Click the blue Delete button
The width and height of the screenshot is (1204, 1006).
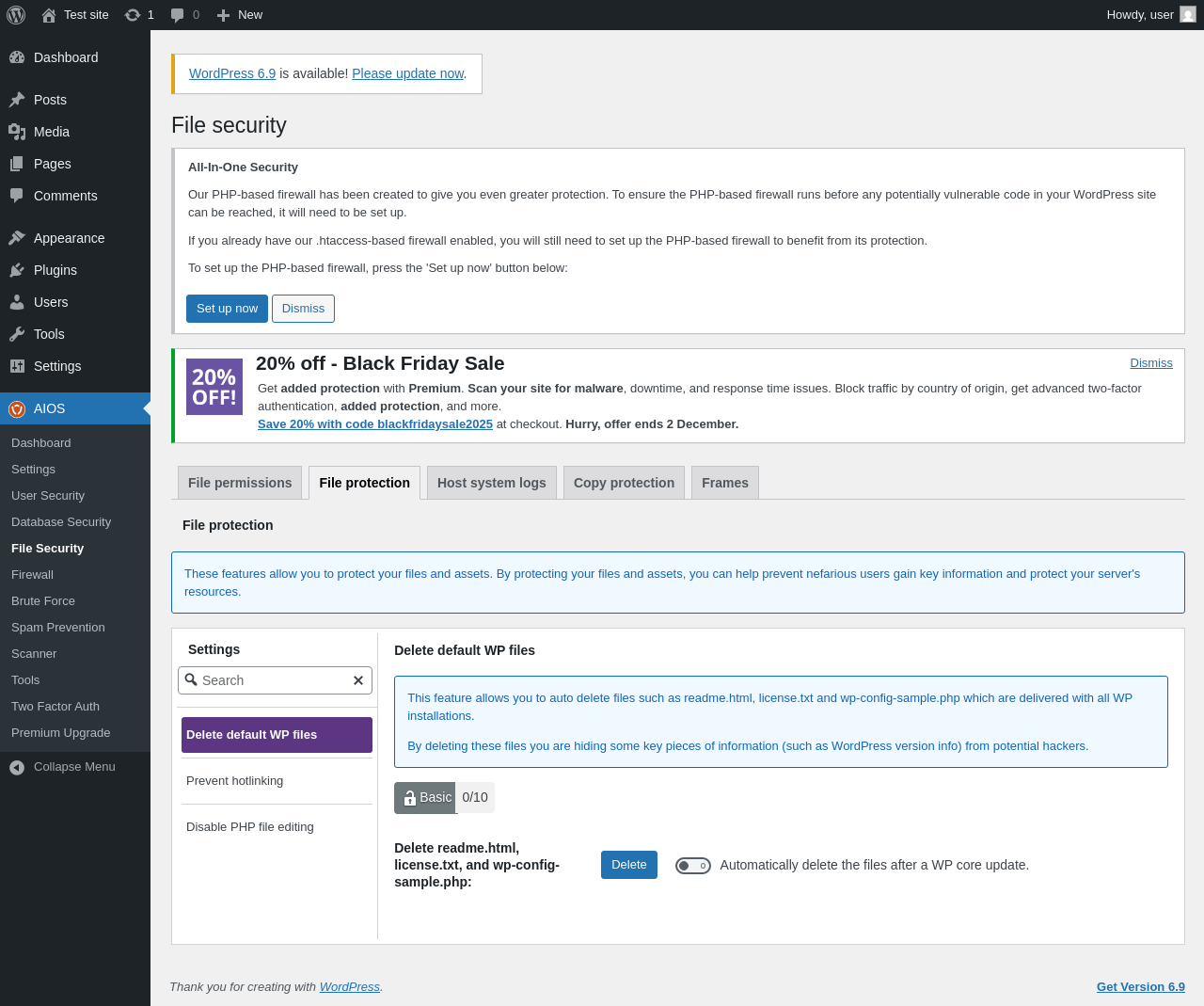pos(628,865)
